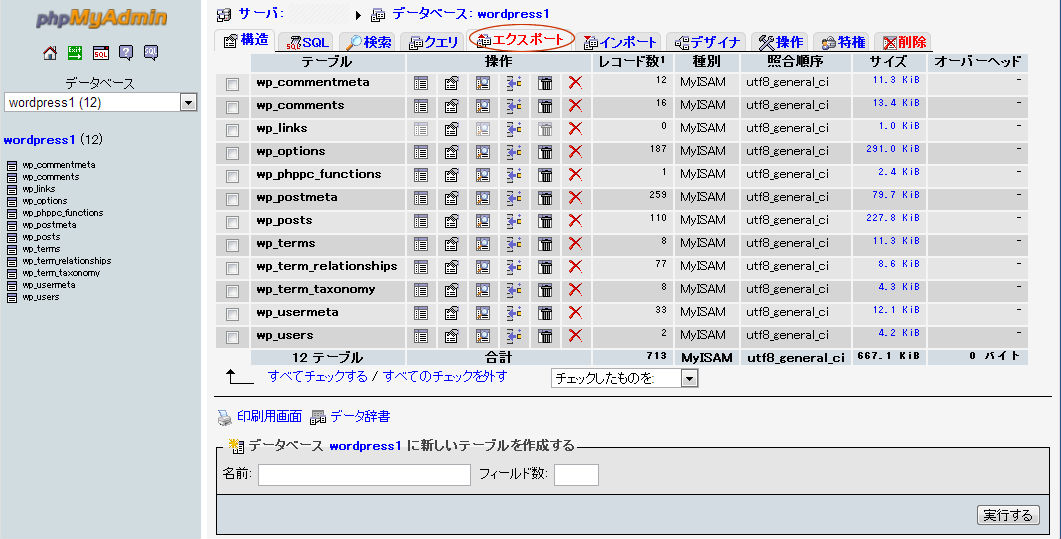Focus the 名前 table name input field

(x=364, y=475)
